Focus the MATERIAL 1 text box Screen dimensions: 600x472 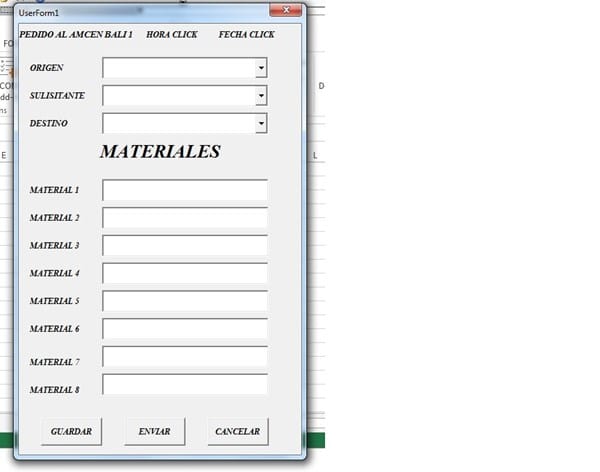[185, 190]
